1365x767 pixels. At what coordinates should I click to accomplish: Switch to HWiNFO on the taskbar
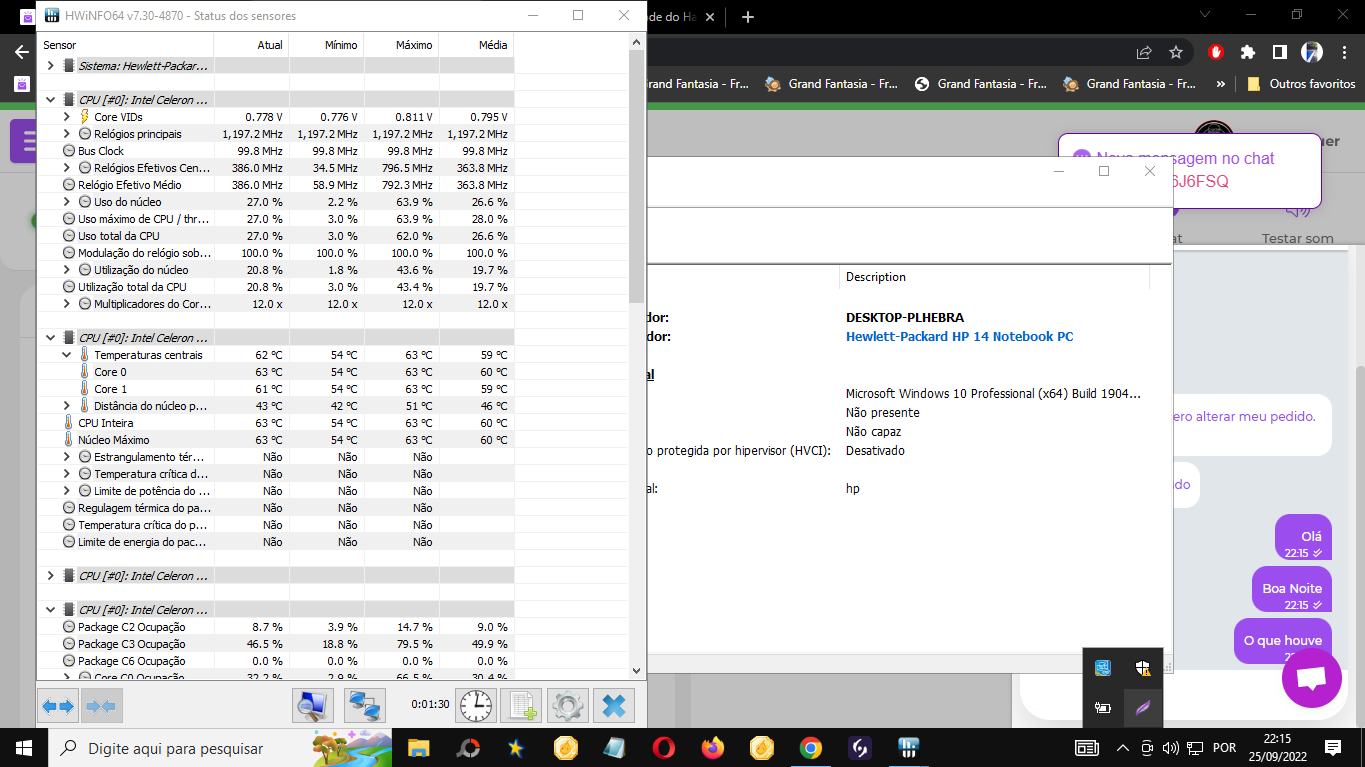click(x=908, y=748)
